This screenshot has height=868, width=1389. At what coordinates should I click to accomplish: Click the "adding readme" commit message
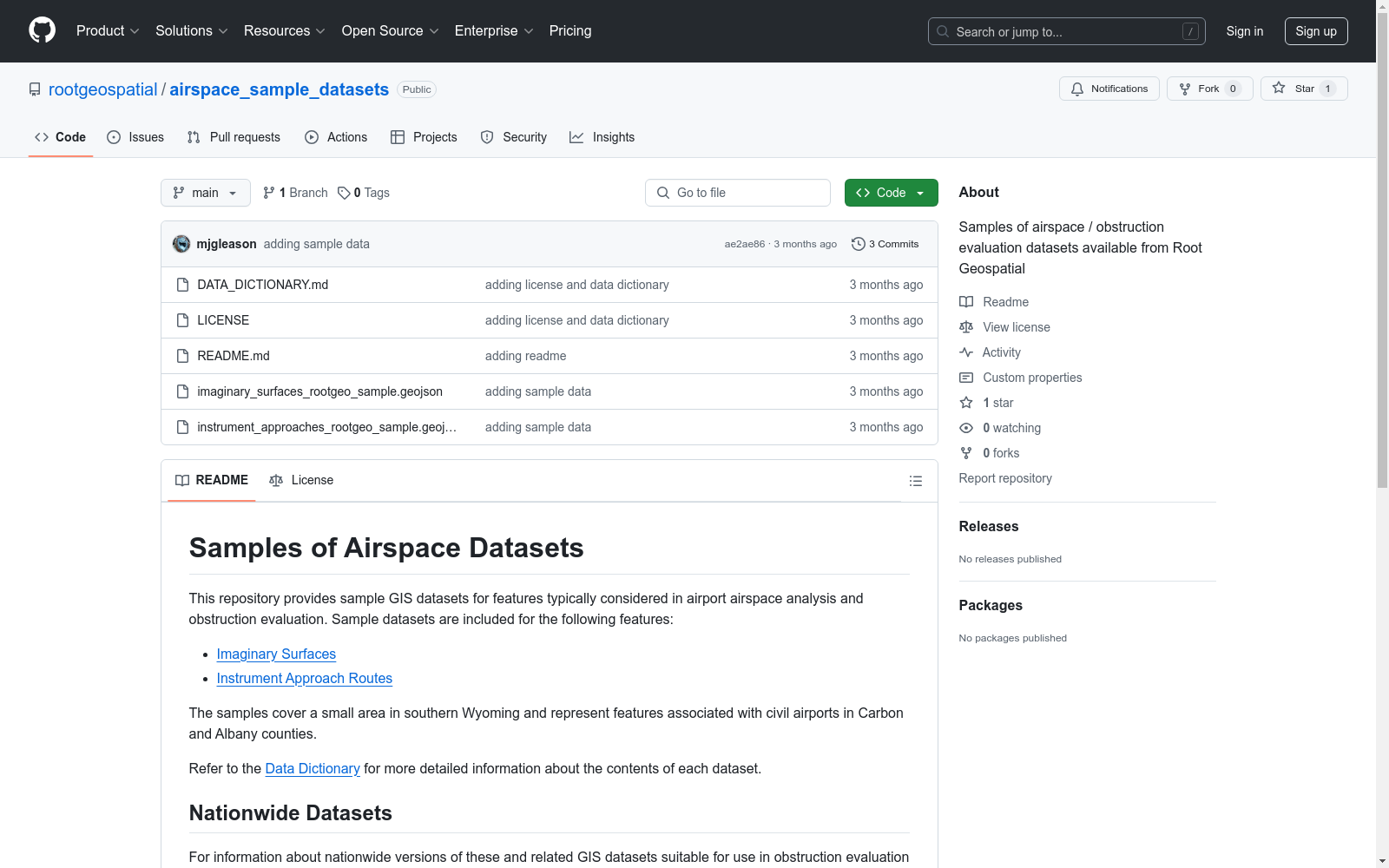pos(526,356)
